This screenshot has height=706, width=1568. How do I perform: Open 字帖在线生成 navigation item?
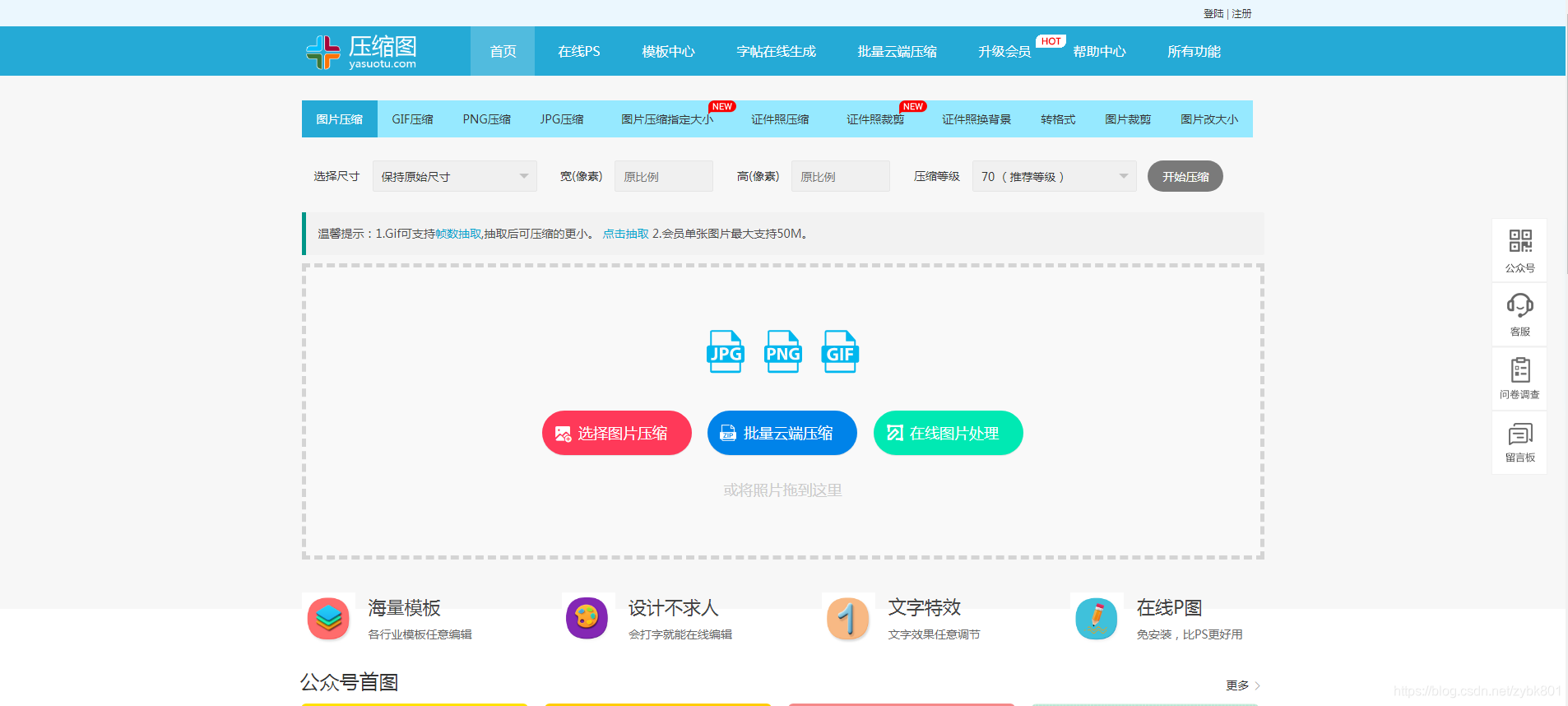click(x=776, y=51)
